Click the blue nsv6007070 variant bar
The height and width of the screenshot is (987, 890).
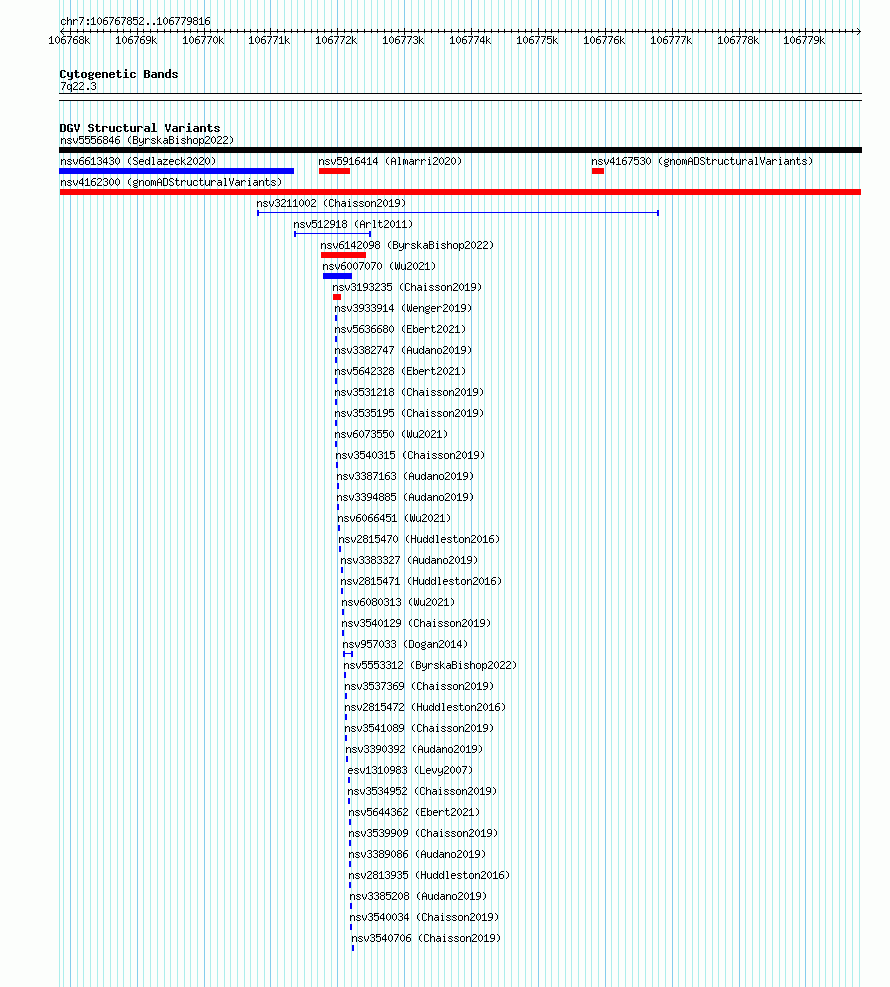click(337, 276)
